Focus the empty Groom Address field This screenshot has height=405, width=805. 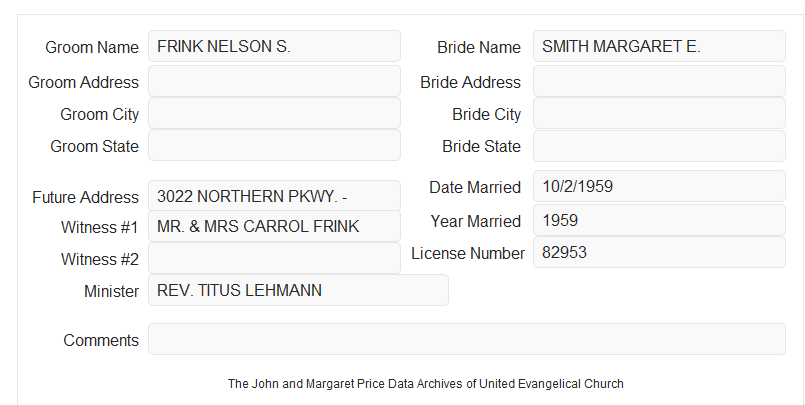pyautogui.click(x=274, y=81)
